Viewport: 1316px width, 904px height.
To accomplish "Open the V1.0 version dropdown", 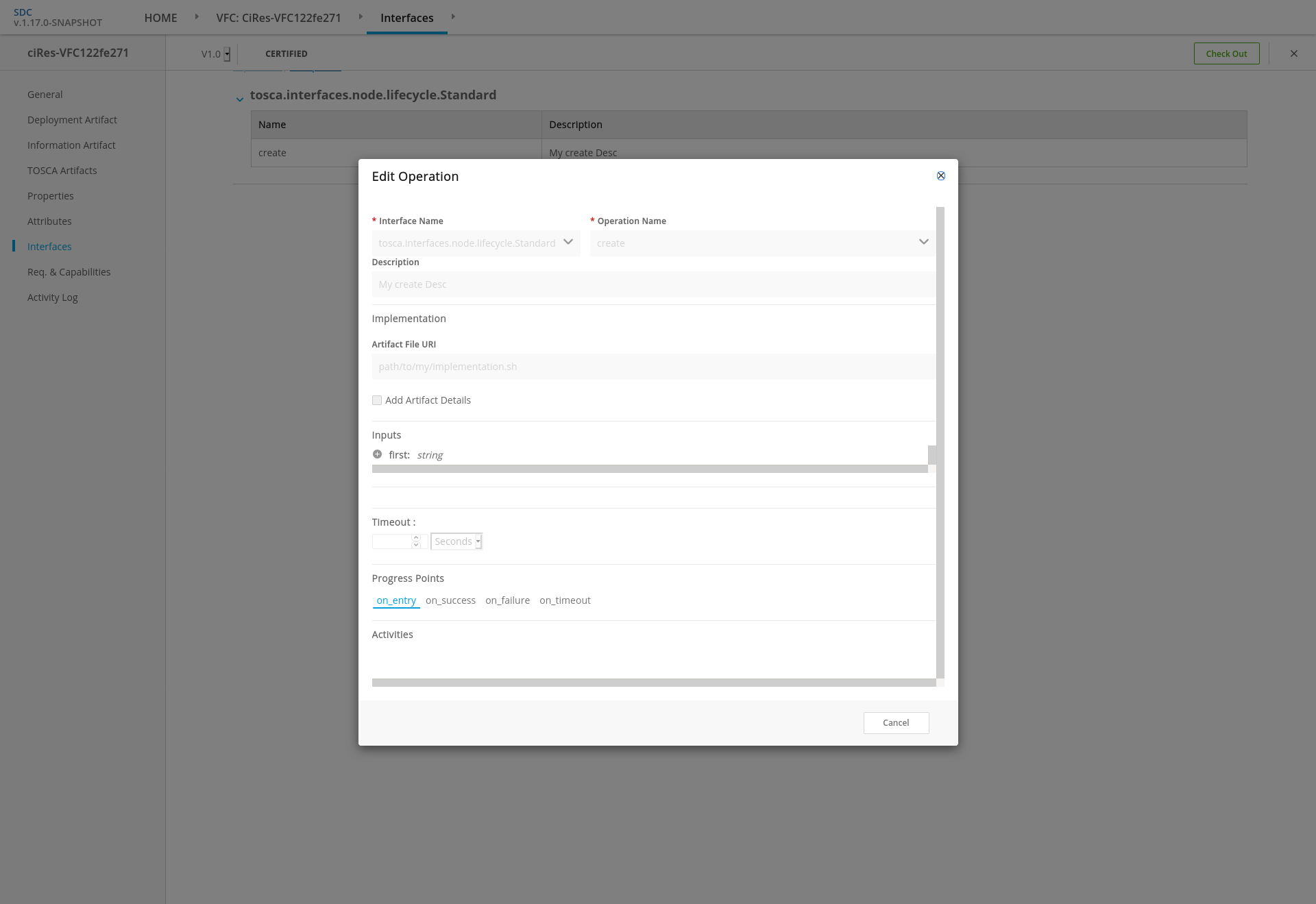I will coord(227,54).
